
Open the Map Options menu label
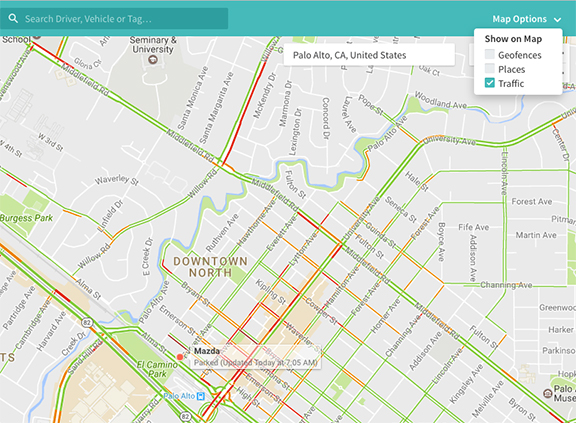click(x=519, y=19)
